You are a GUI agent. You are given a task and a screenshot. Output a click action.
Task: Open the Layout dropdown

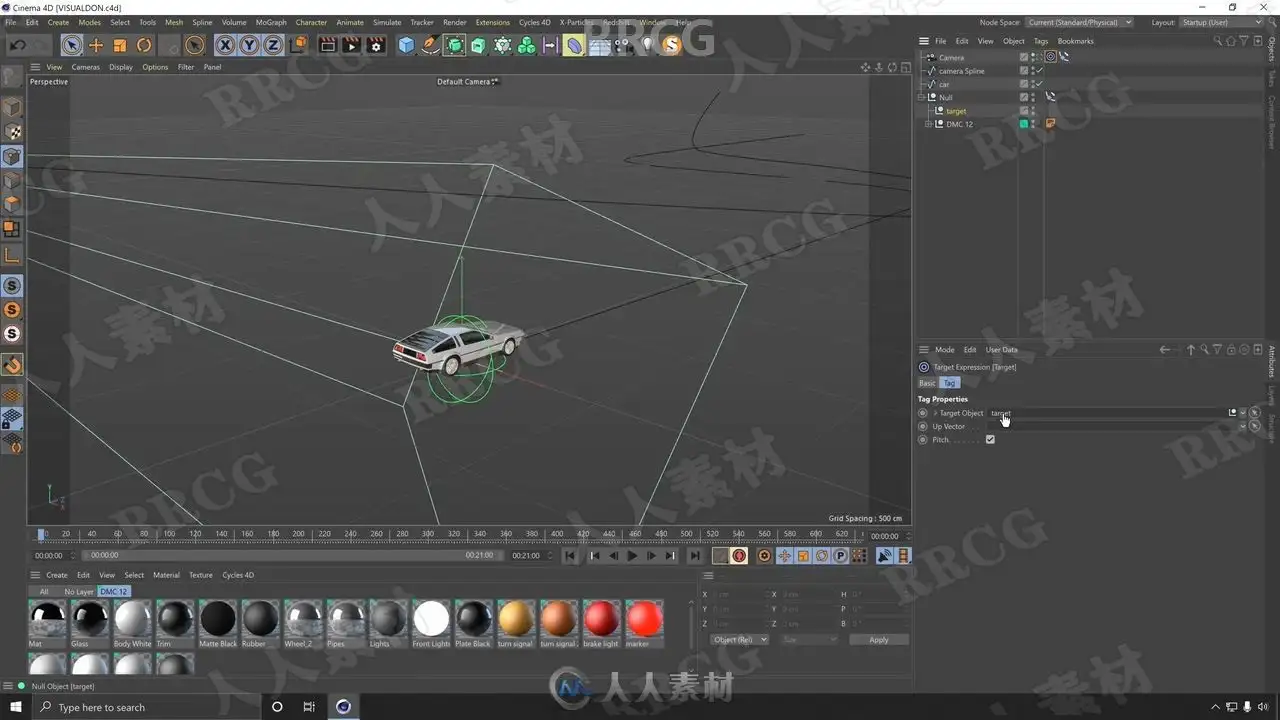coord(1222,22)
